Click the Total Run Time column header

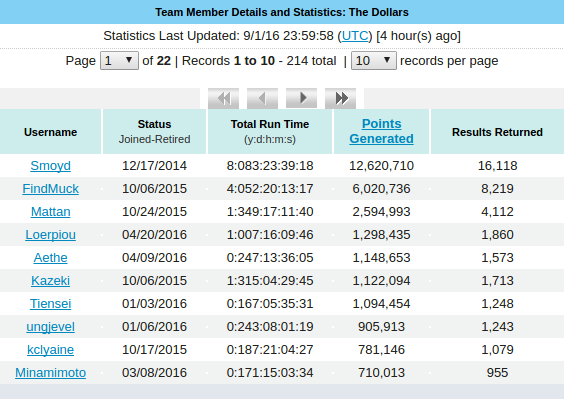point(270,124)
